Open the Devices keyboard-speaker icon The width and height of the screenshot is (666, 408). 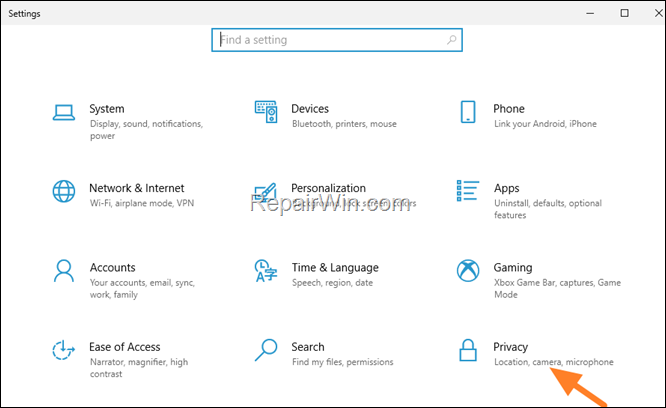[x=266, y=112]
